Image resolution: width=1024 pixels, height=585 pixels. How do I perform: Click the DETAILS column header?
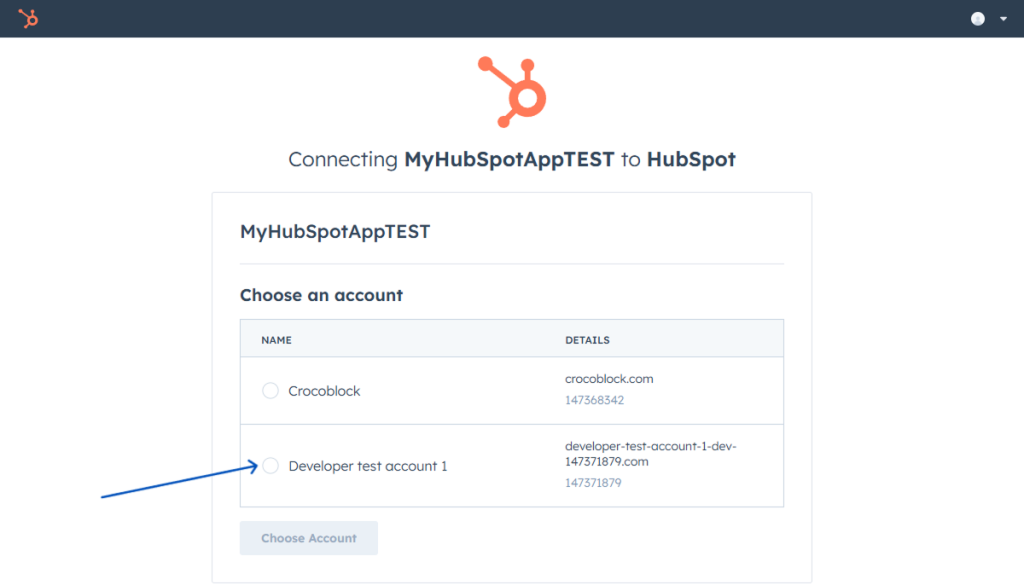coord(587,339)
